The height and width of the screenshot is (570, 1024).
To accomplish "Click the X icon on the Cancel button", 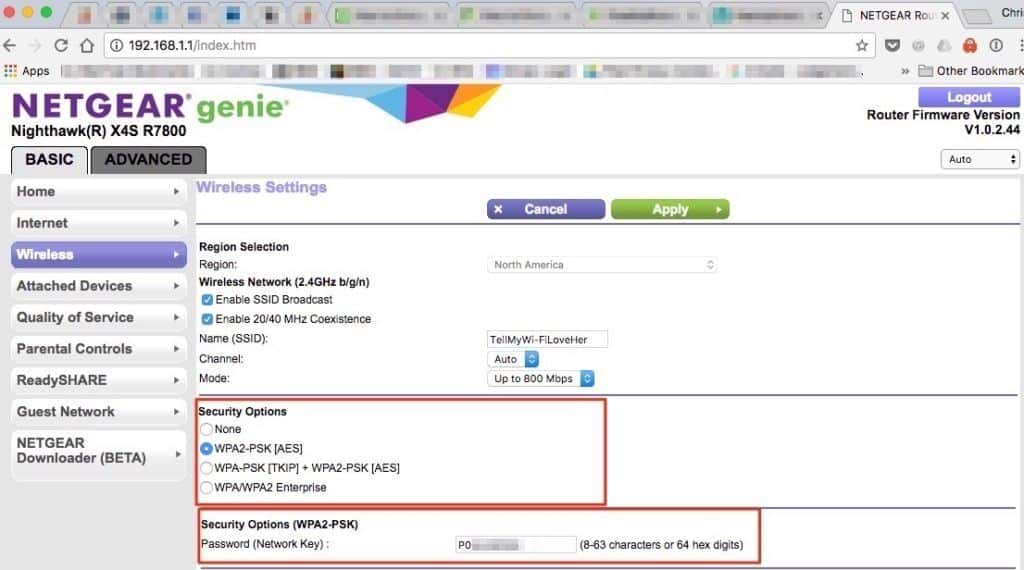I will [498, 210].
